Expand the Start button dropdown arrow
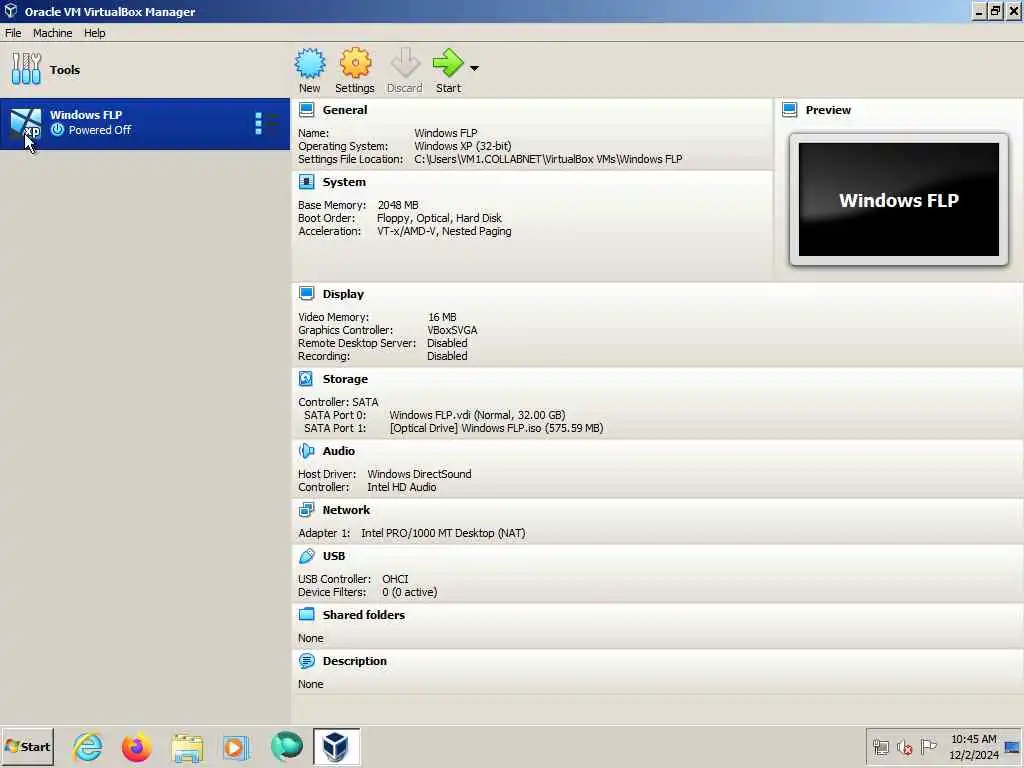The width and height of the screenshot is (1024, 768). pyautogui.click(x=474, y=68)
